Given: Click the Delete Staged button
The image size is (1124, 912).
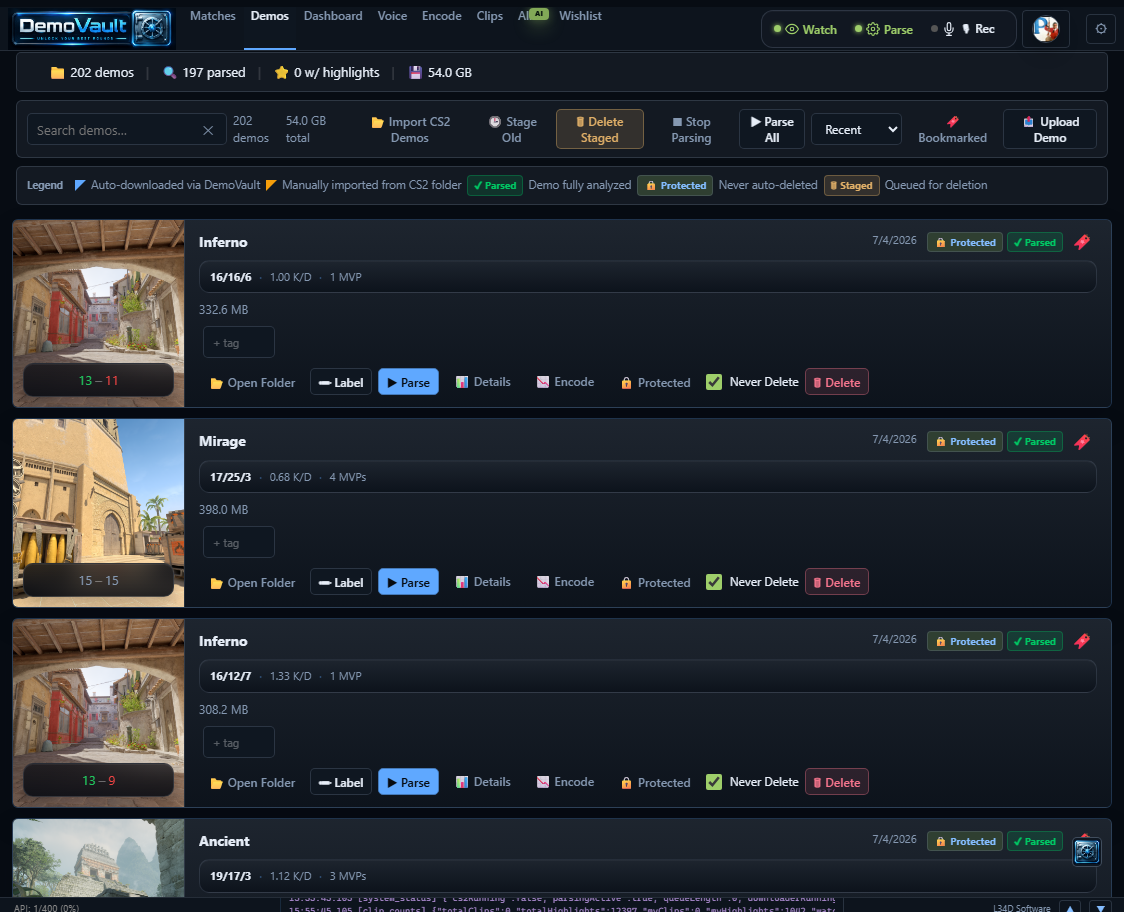Looking at the screenshot, I should pyautogui.click(x=599, y=130).
